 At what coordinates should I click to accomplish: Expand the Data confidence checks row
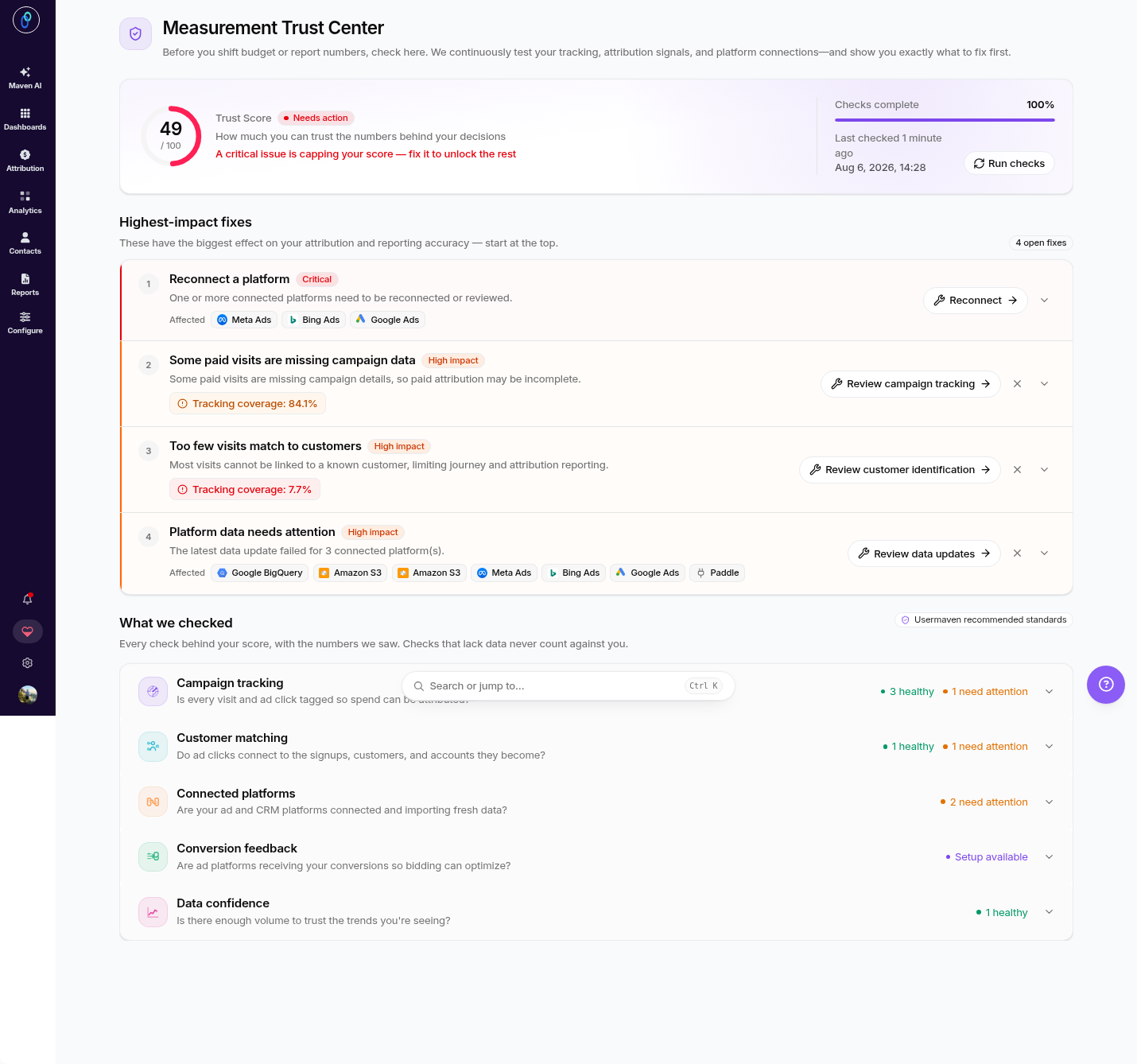click(x=1050, y=912)
